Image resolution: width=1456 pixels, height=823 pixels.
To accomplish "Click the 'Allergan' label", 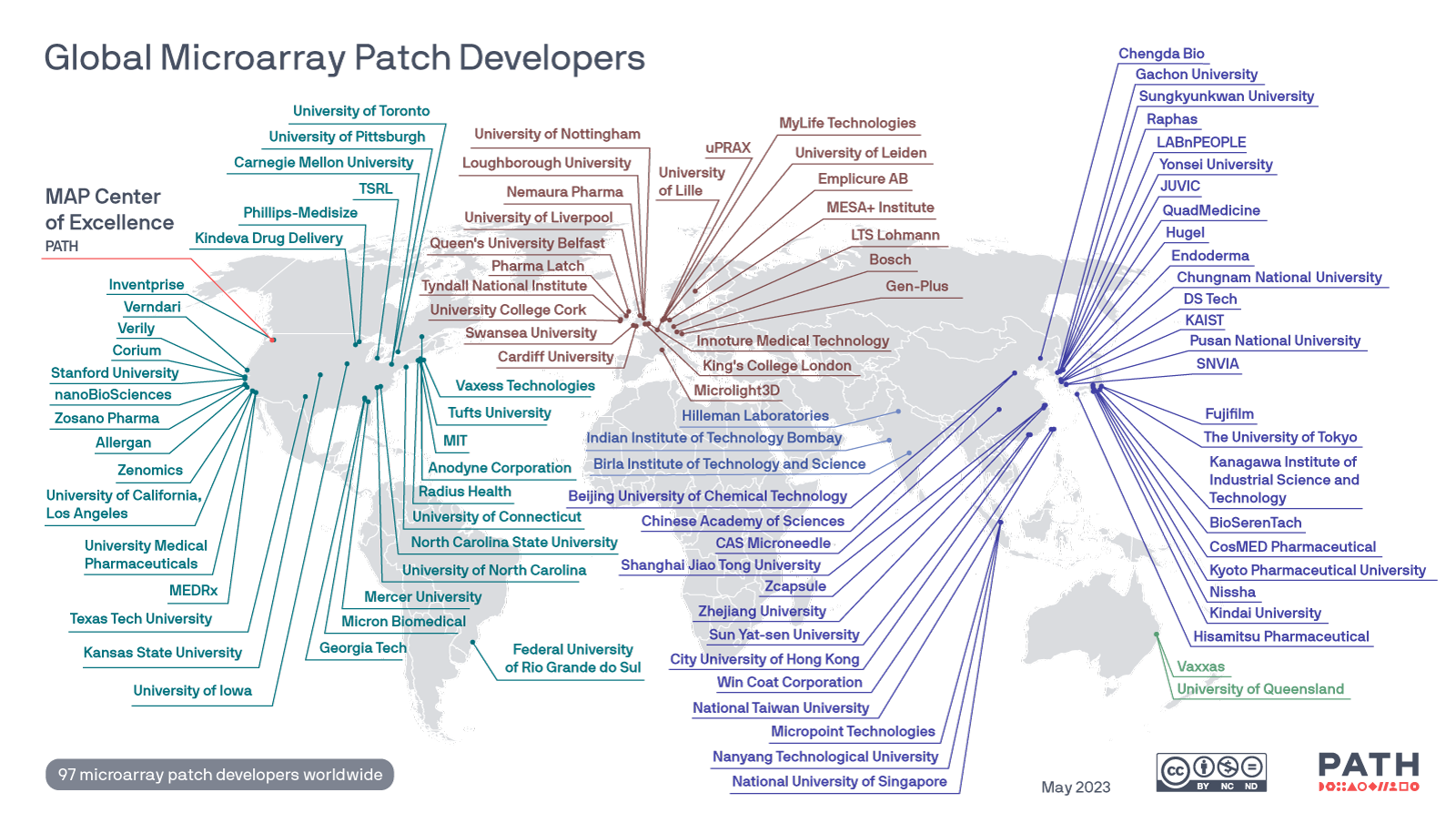I will pyautogui.click(x=124, y=443).
